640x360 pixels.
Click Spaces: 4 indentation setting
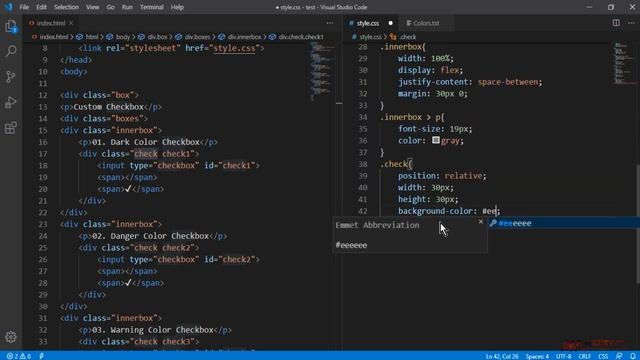[537, 356]
